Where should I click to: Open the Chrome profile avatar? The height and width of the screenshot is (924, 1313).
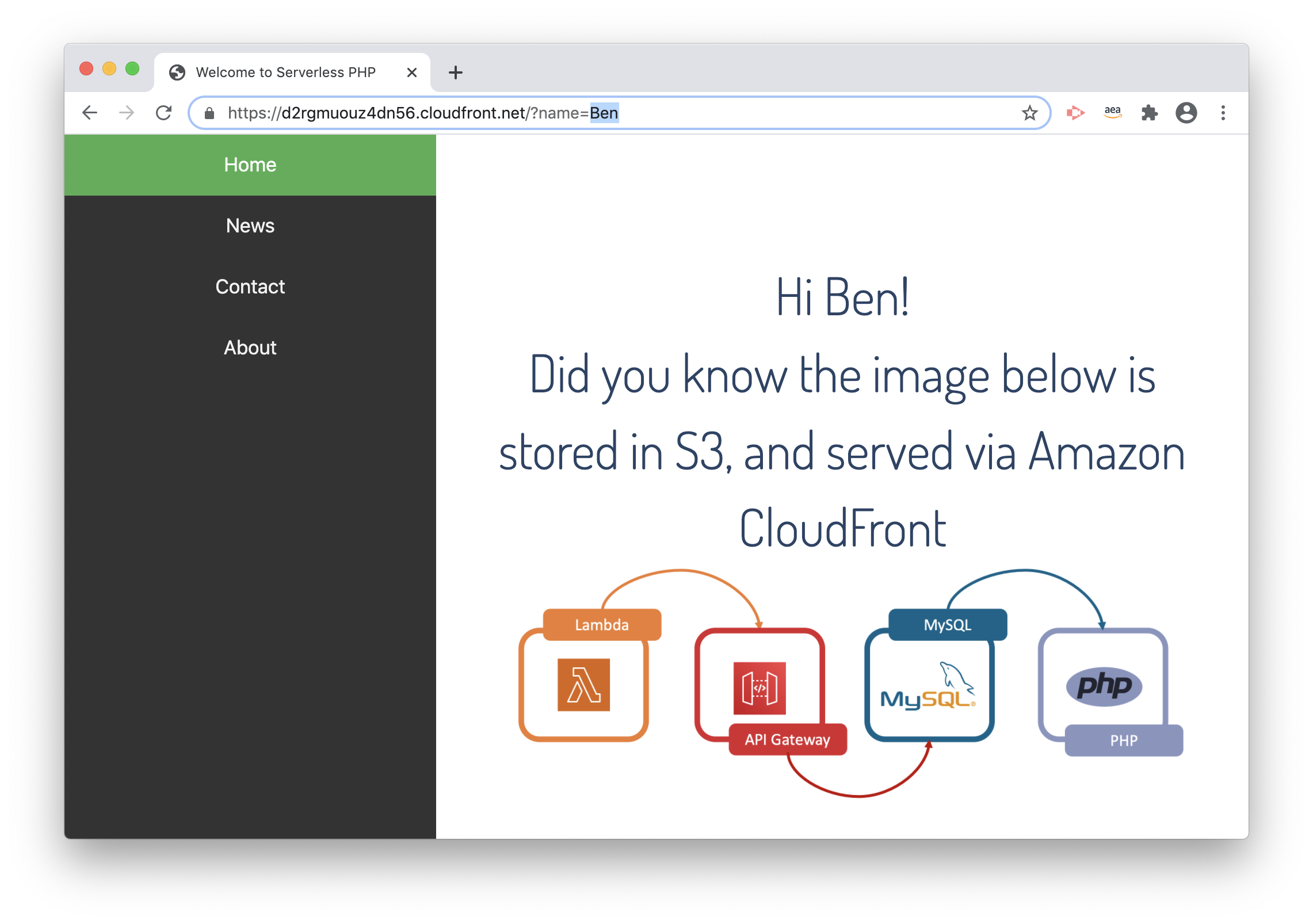[x=1186, y=113]
